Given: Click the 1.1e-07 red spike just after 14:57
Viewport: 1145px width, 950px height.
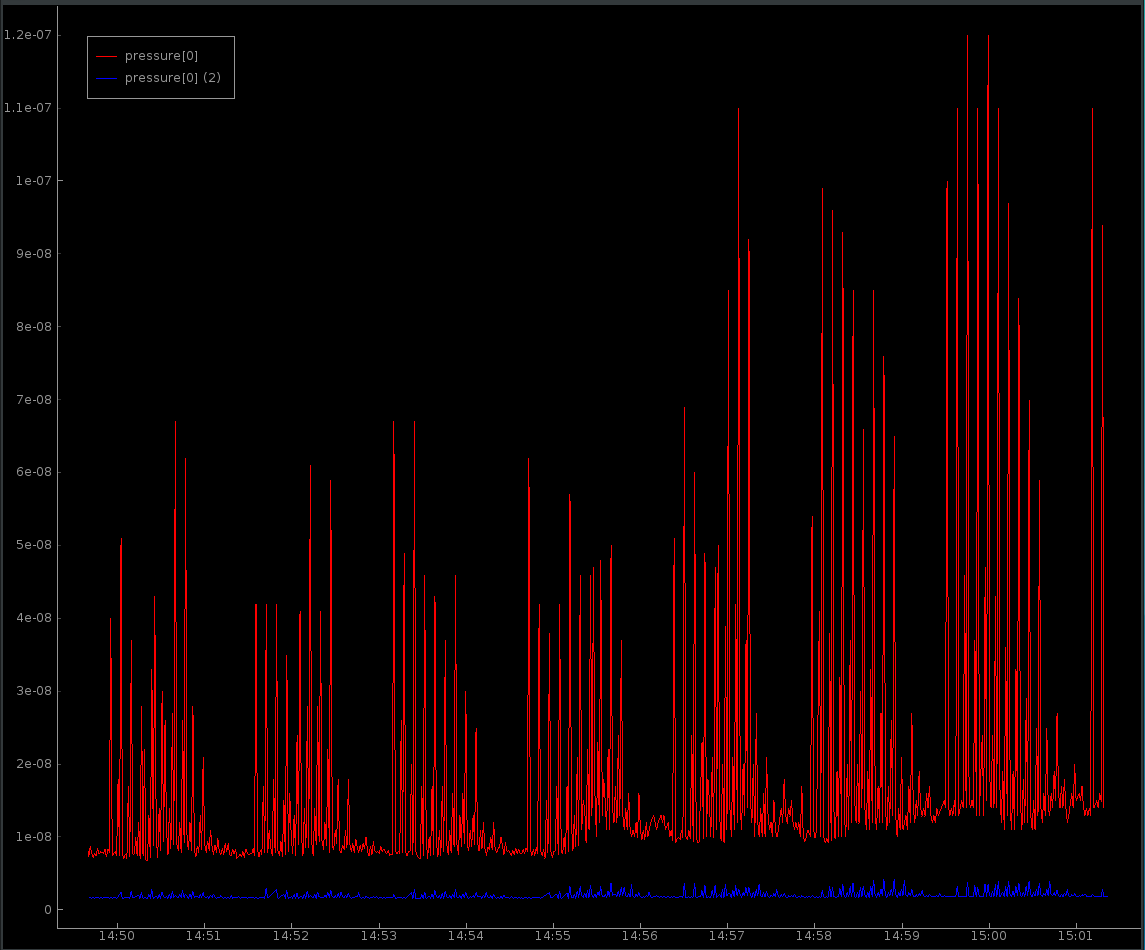Looking at the screenshot, I should (x=738, y=112).
